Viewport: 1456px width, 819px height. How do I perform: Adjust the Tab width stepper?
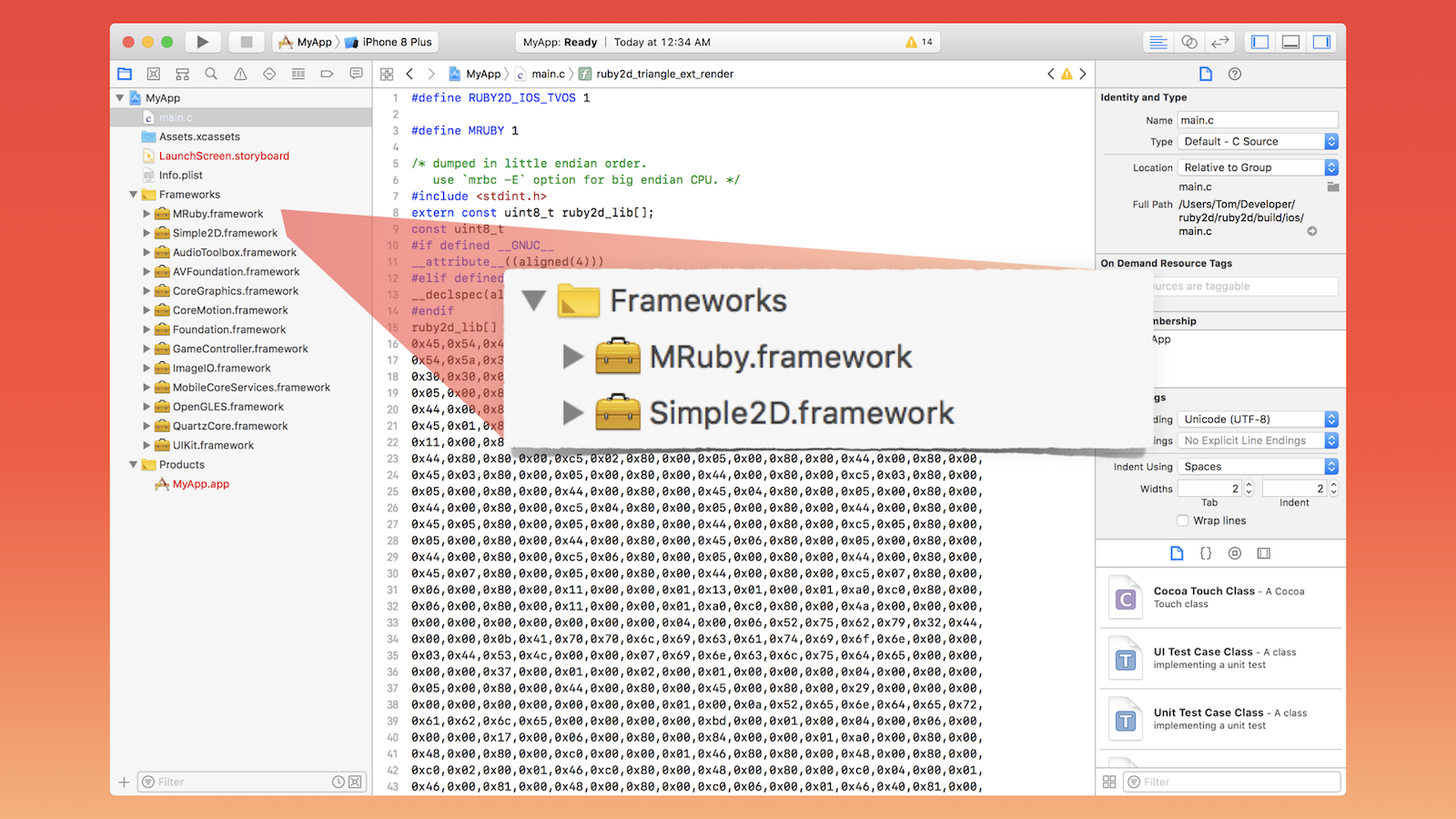pyautogui.click(x=1249, y=489)
